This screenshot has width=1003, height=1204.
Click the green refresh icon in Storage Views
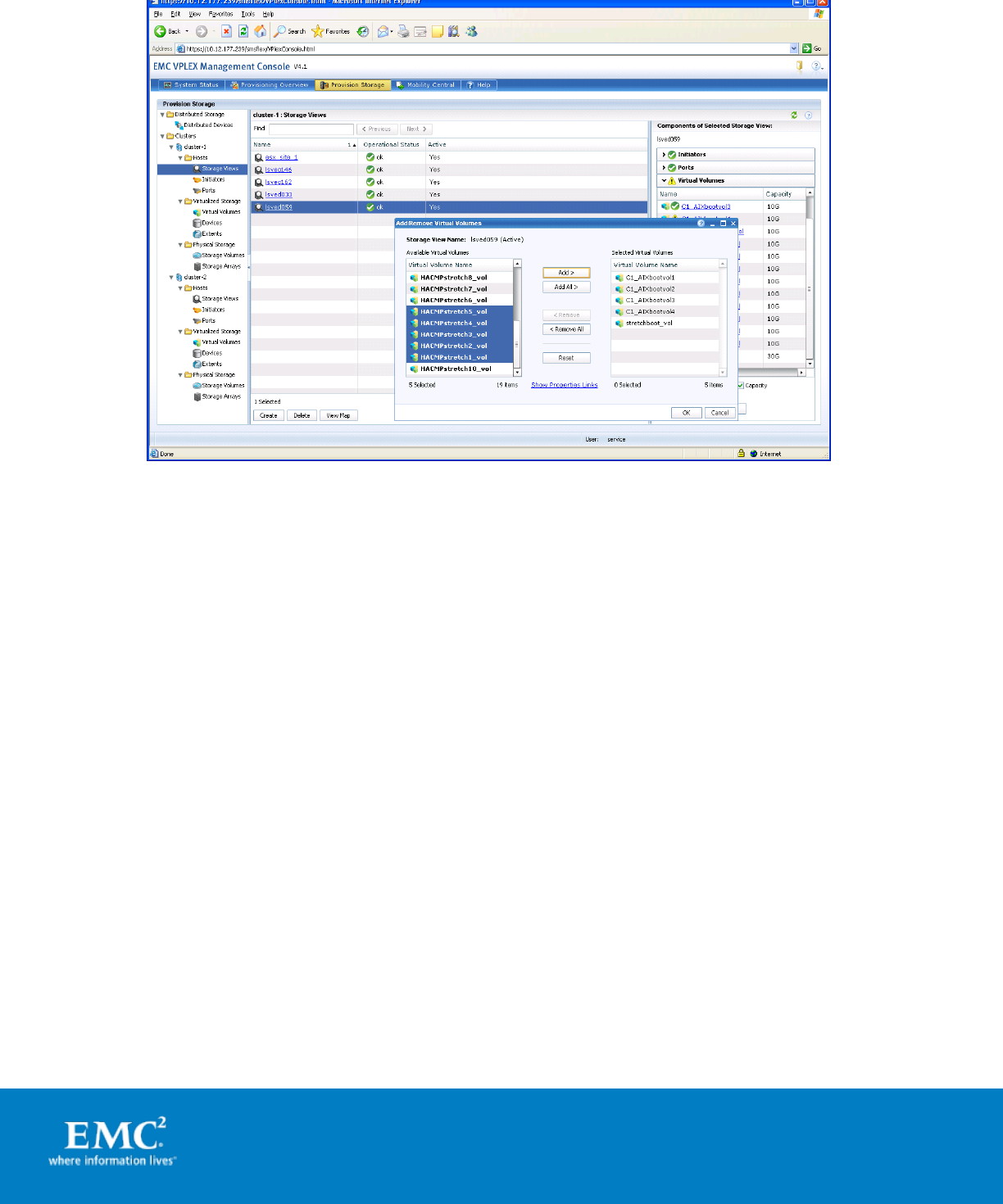tap(794, 115)
